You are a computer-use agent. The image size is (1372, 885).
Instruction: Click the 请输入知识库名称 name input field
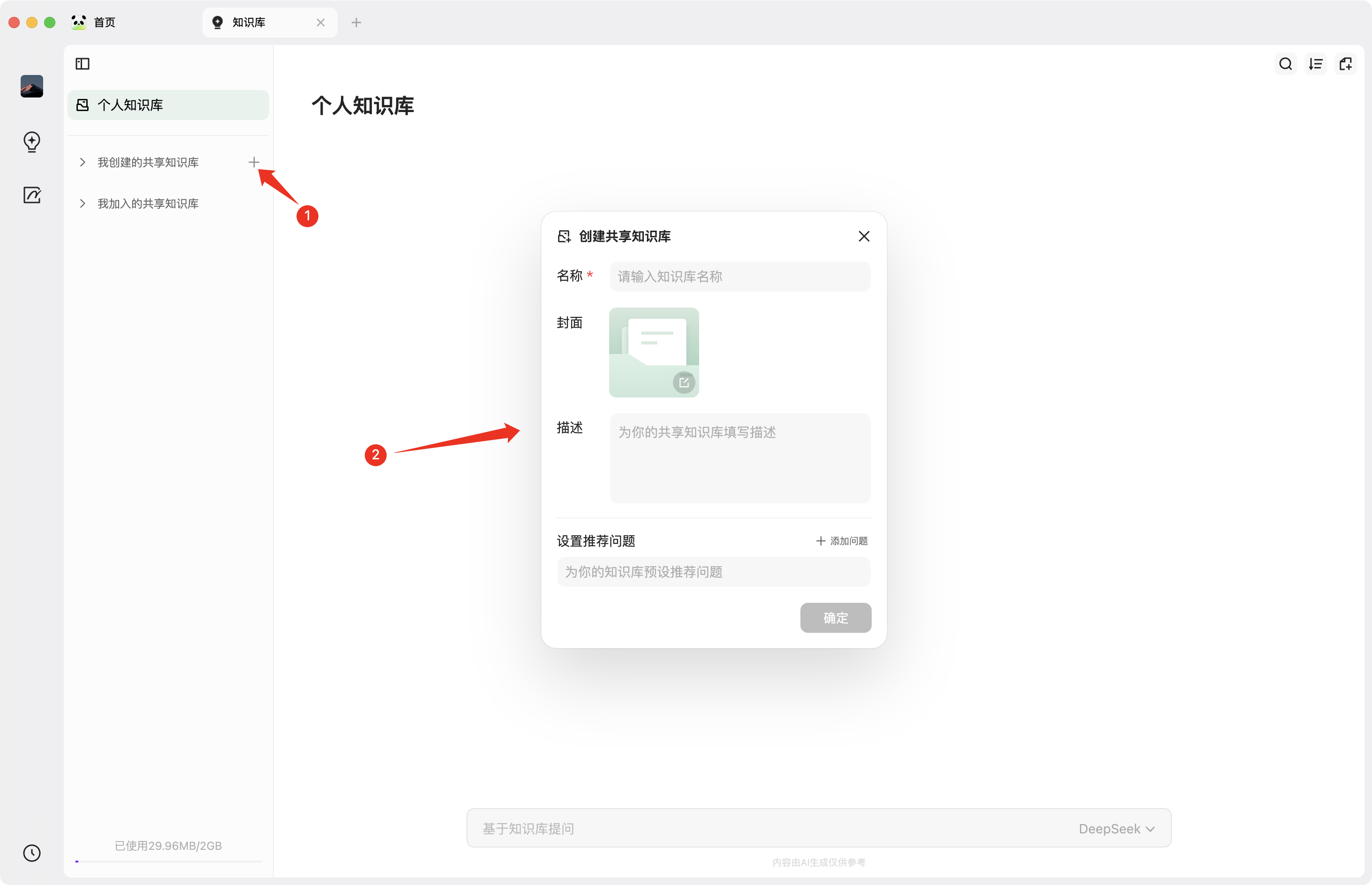tap(739, 277)
